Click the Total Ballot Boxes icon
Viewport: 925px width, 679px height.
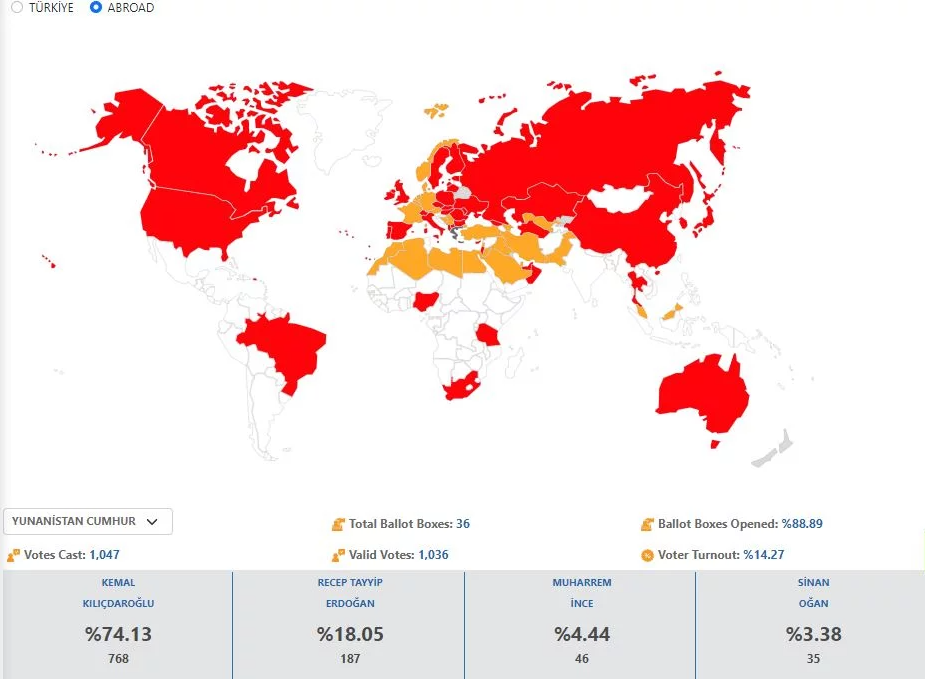[339, 524]
